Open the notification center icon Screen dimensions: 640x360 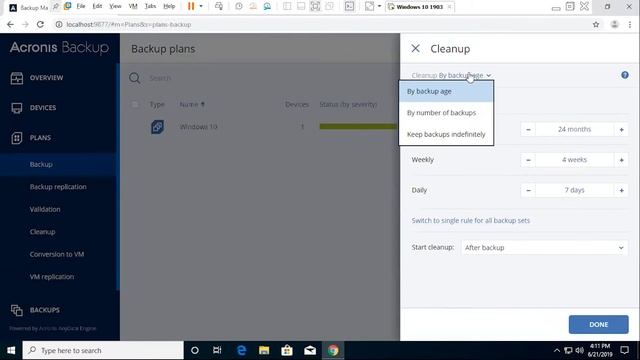tap(624, 350)
